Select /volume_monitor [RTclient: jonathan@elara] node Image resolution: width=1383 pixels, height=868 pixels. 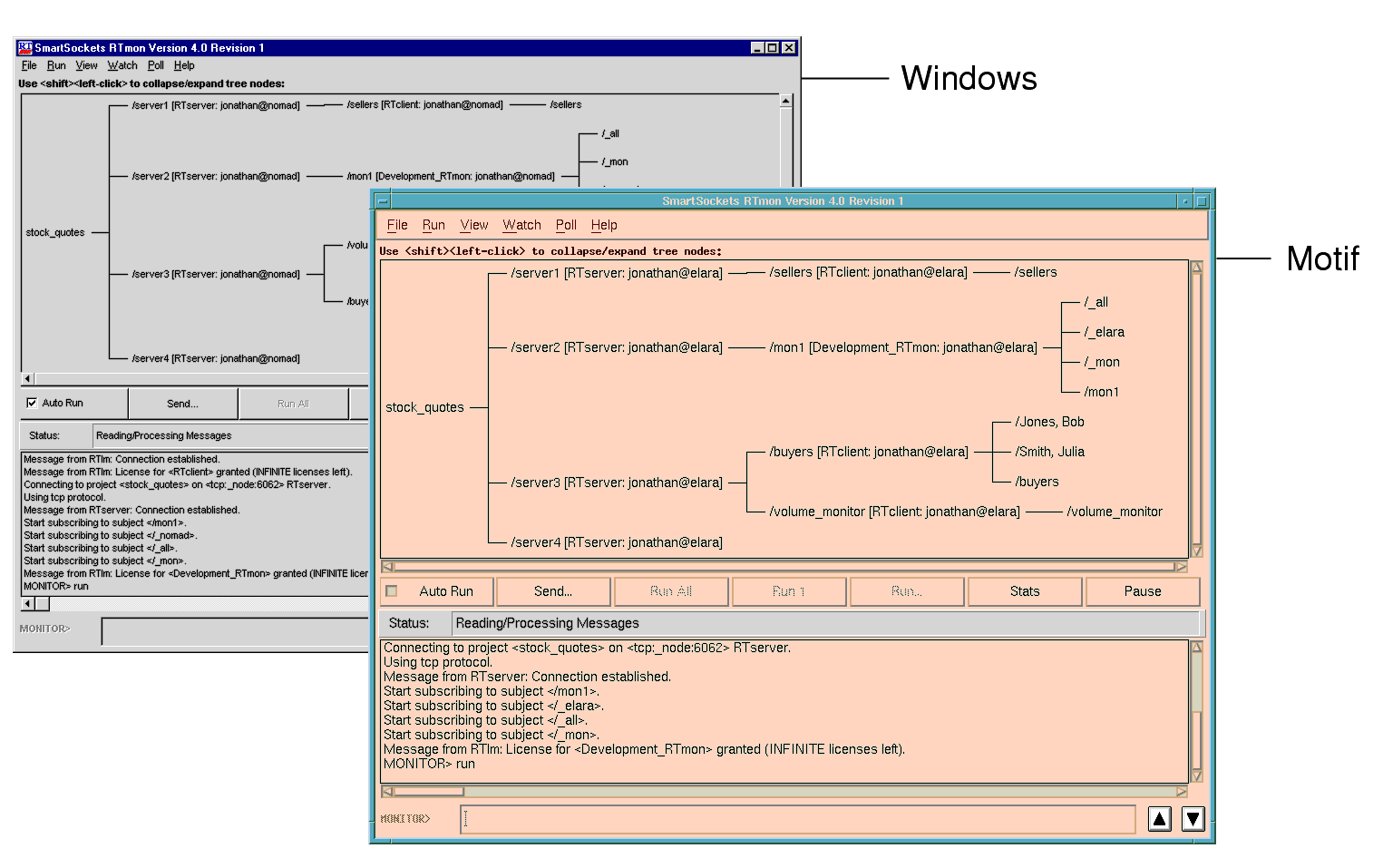point(894,512)
